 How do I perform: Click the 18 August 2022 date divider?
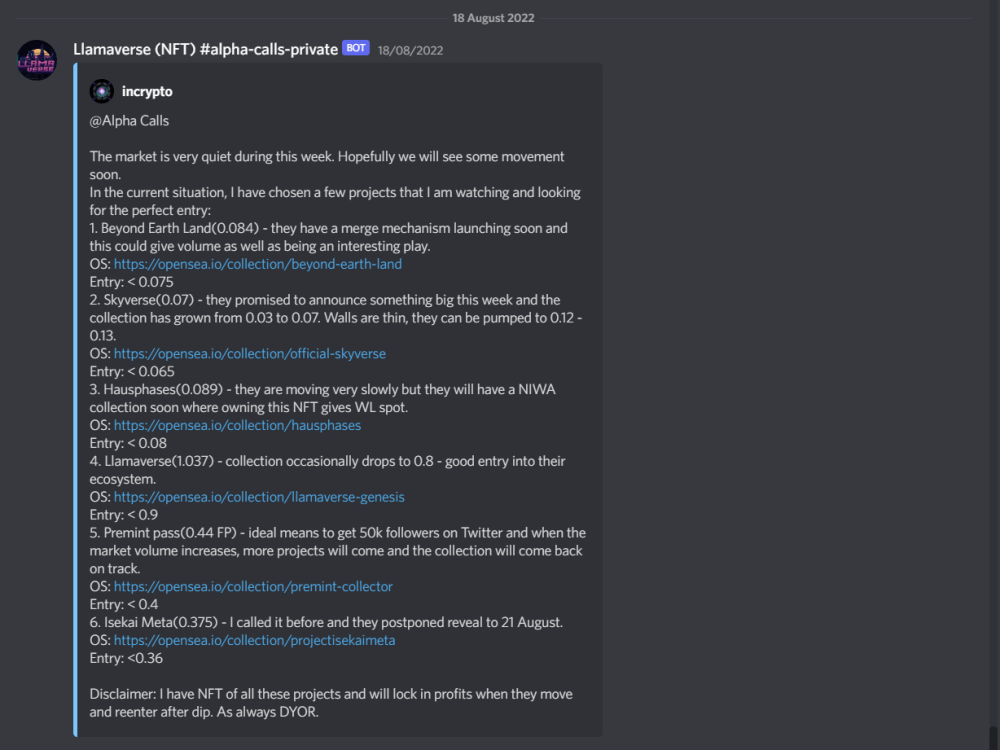tap(493, 17)
